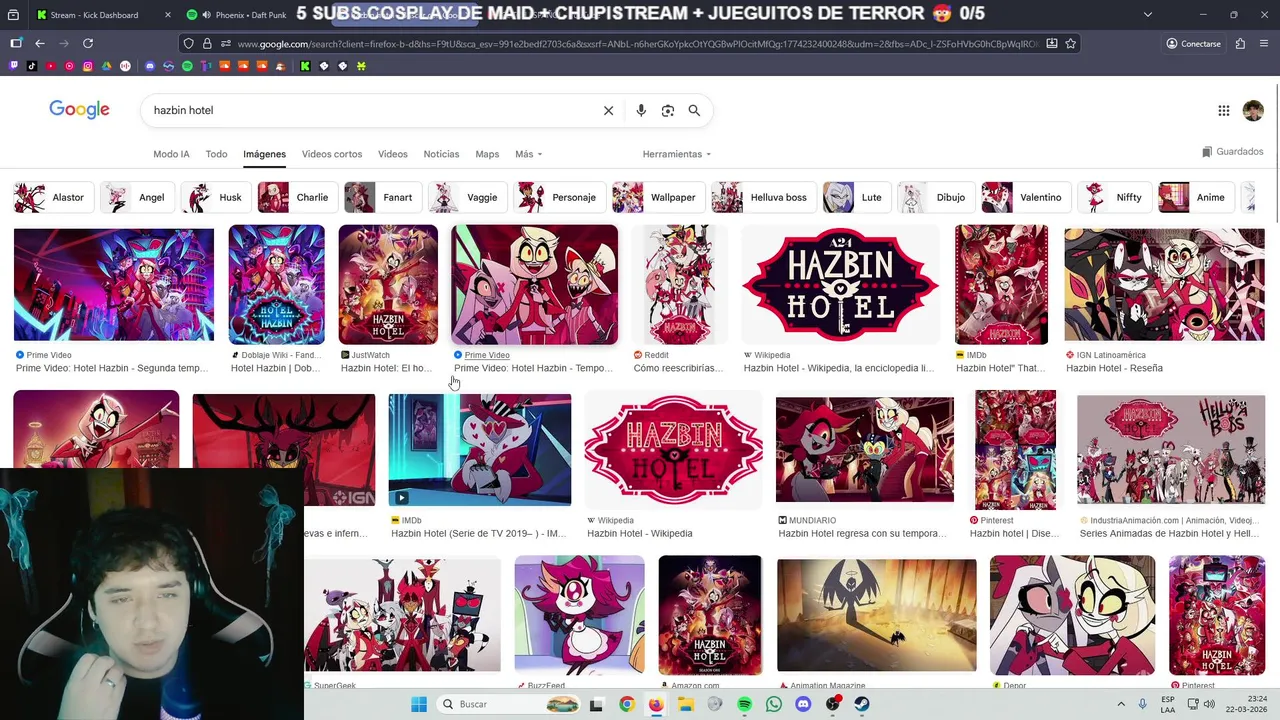Open the Firefox hamburger menu
The image size is (1280, 720).
click(x=1264, y=44)
